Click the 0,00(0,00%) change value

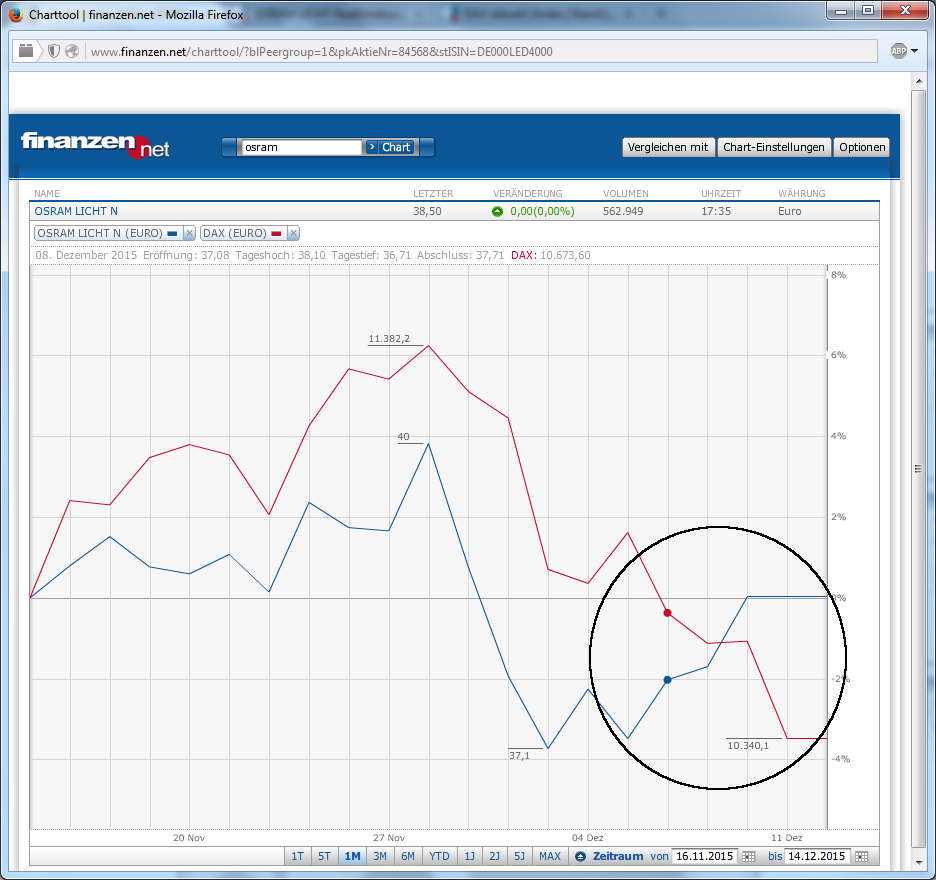542,211
